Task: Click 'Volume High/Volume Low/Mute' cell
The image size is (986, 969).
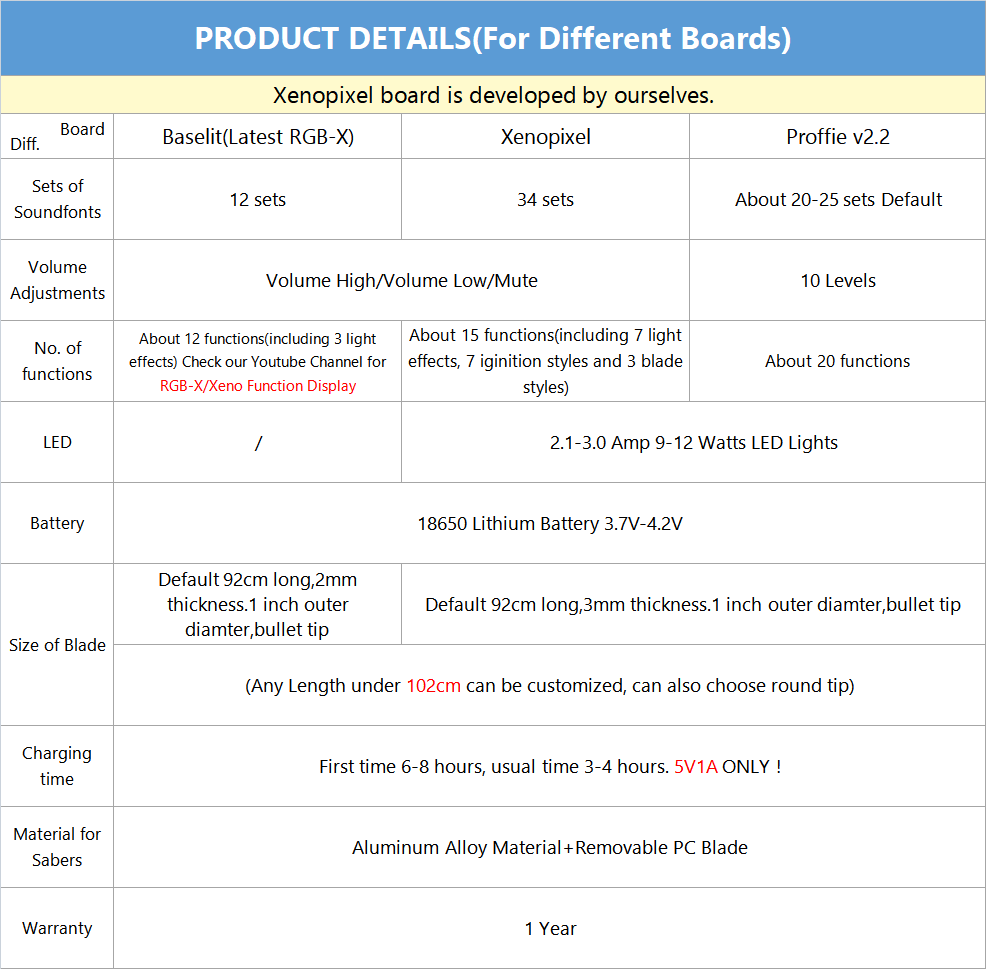Action: coord(401,280)
